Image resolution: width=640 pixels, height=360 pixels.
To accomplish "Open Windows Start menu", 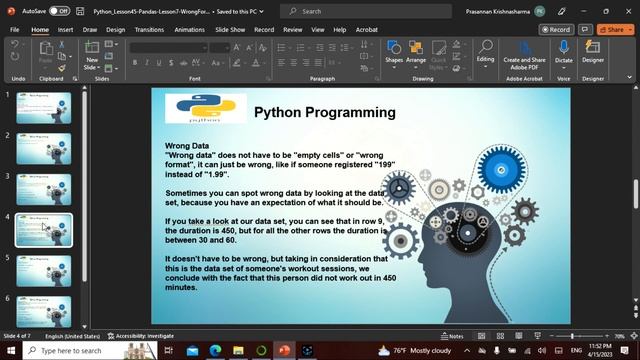I will [x=11, y=351].
